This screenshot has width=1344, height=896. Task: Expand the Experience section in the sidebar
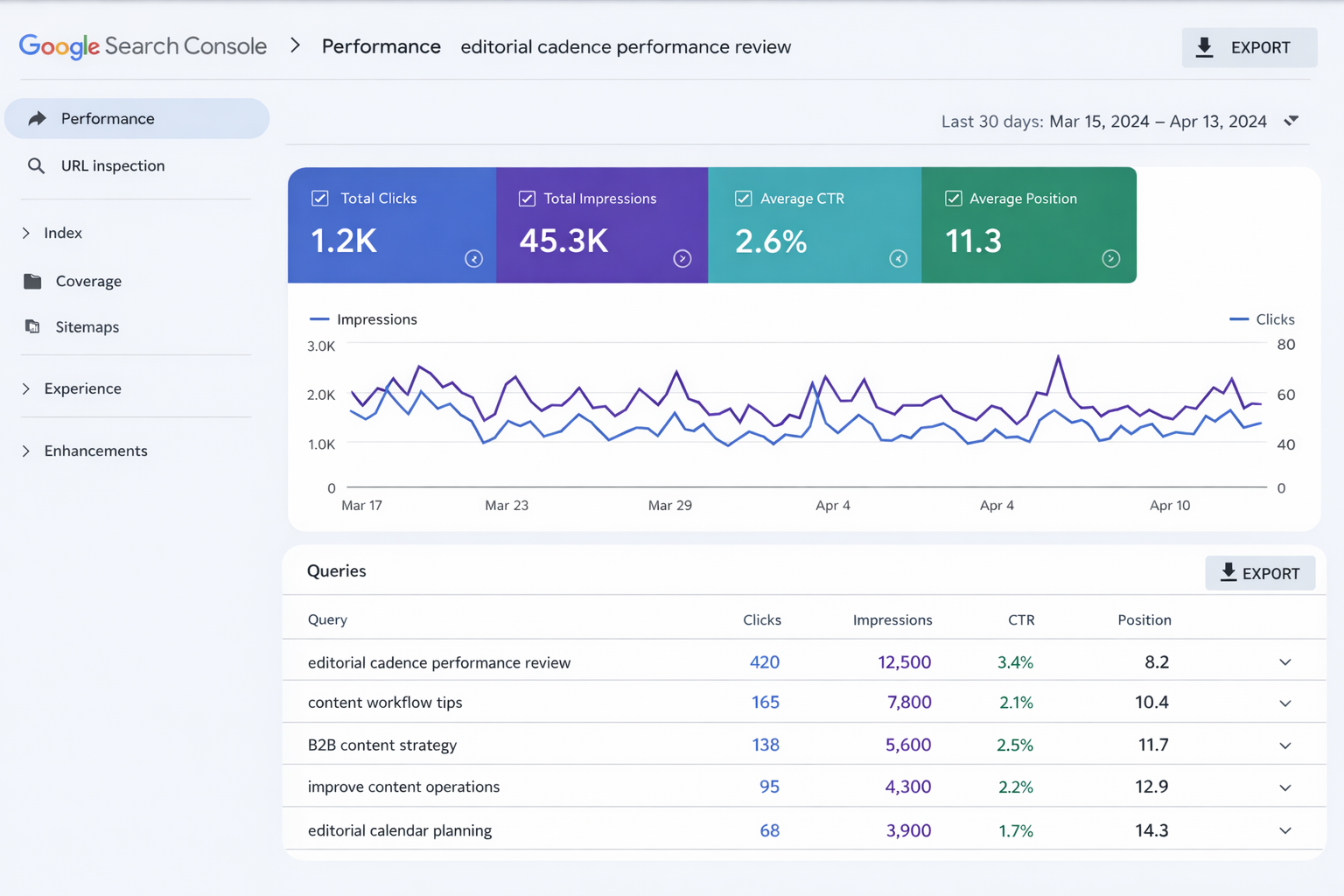pyautogui.click(x=25, y=388)
